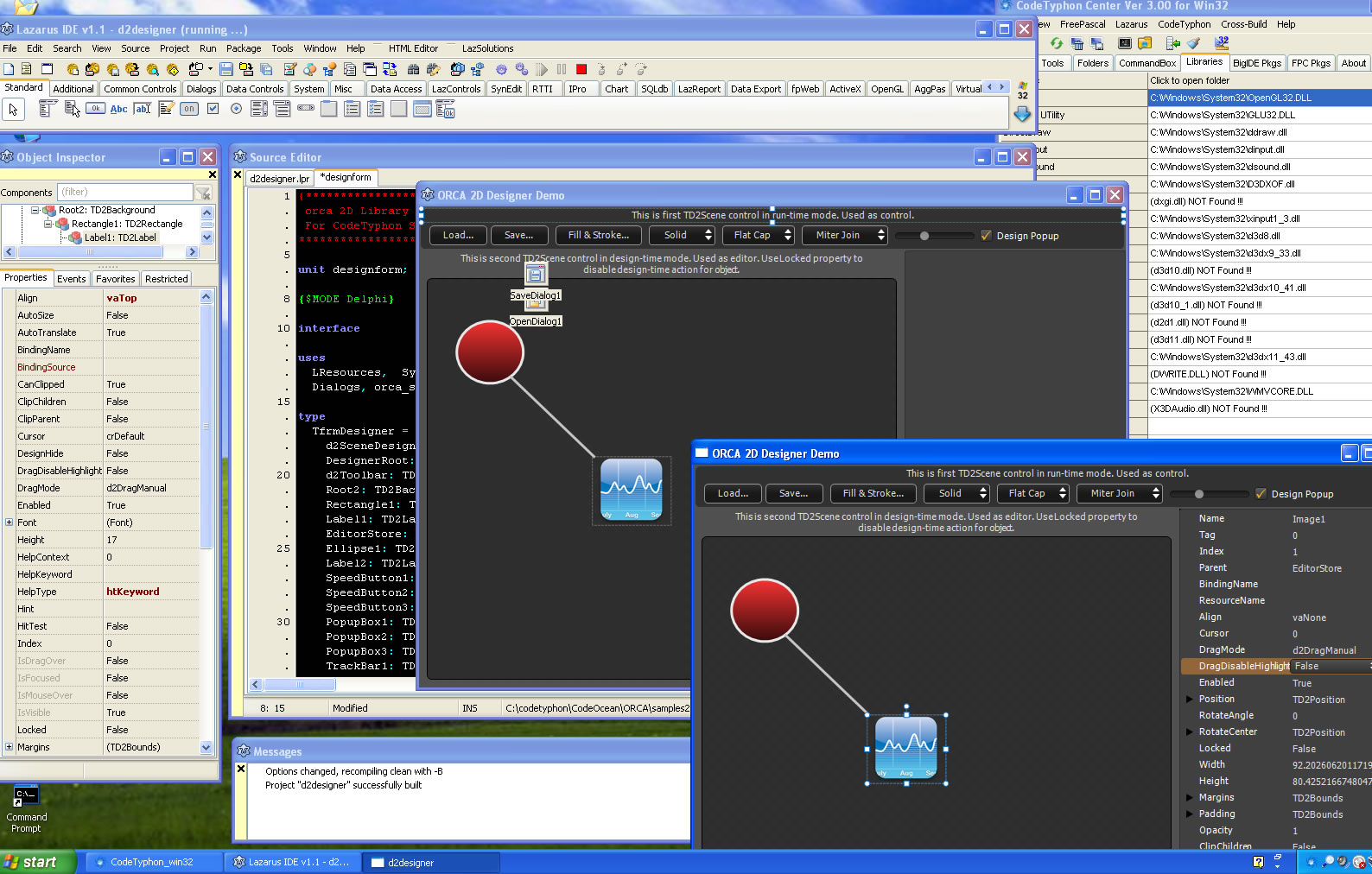
Task: Click the binoculars search icon in Lazarus toolbar
Action: pyautogui.click(x=413, y=69)
